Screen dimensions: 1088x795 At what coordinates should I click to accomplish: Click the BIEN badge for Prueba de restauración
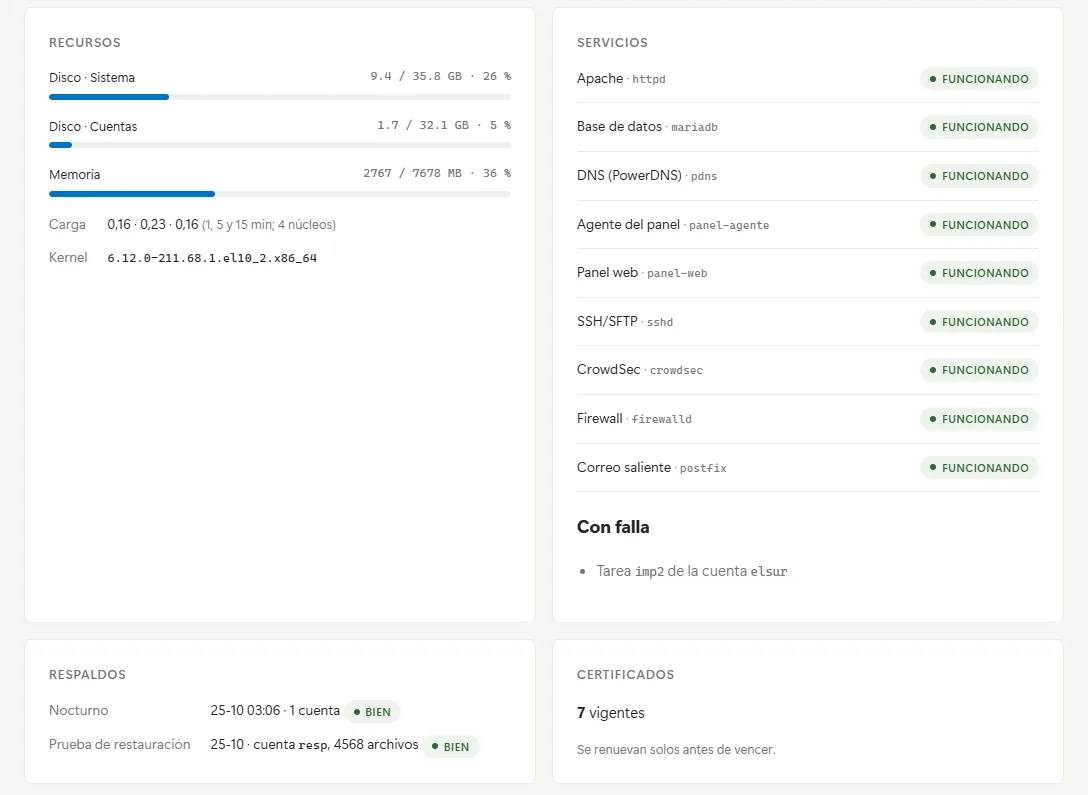(450, 746)
